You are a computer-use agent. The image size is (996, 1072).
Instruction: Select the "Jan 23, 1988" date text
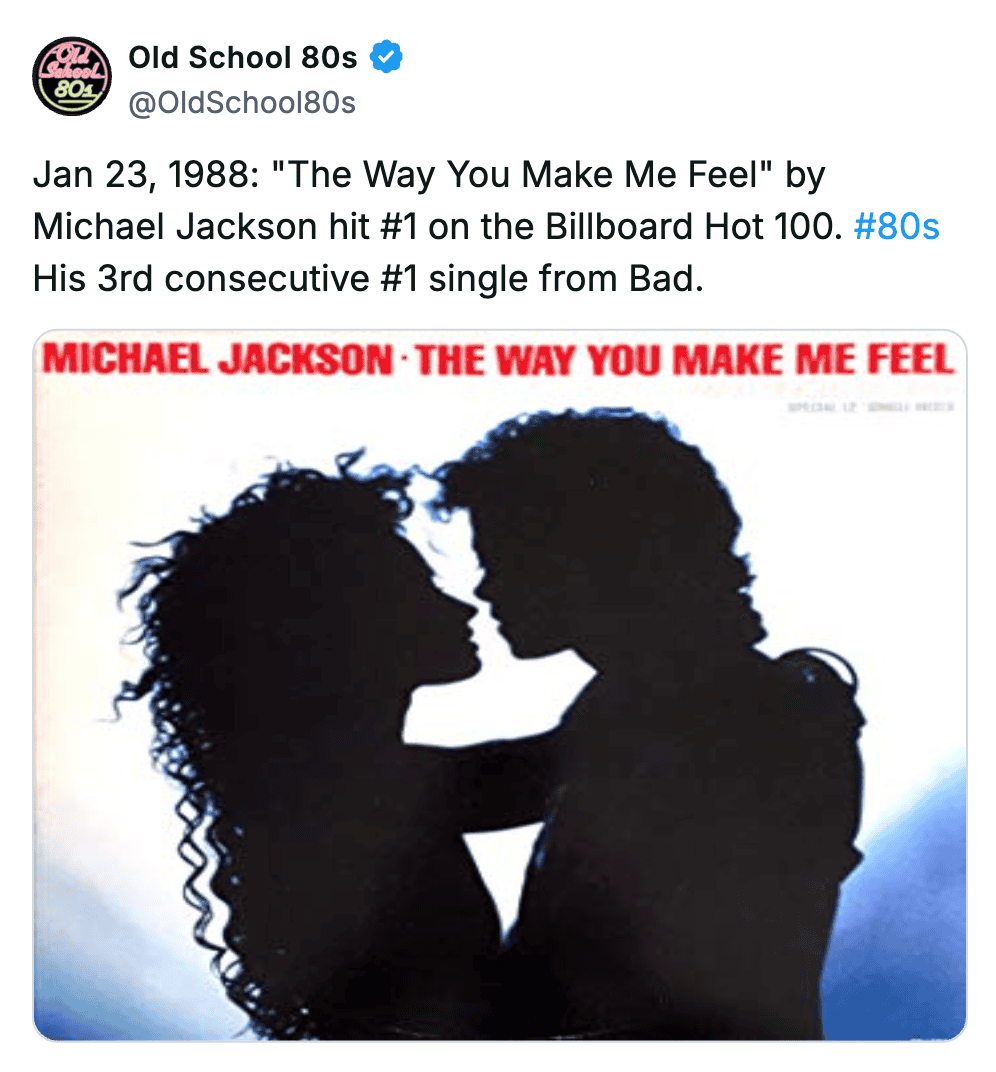146,175
